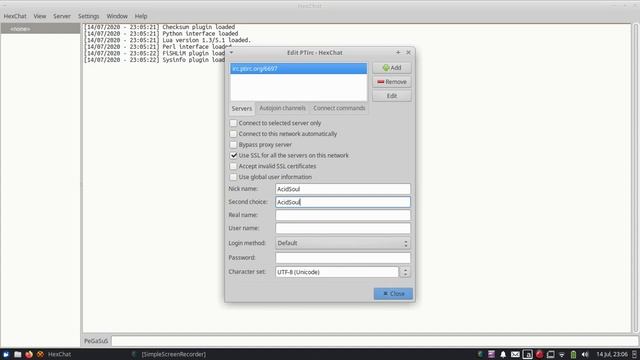
Task: Click the Remove server button
Action: pos(391,82)
